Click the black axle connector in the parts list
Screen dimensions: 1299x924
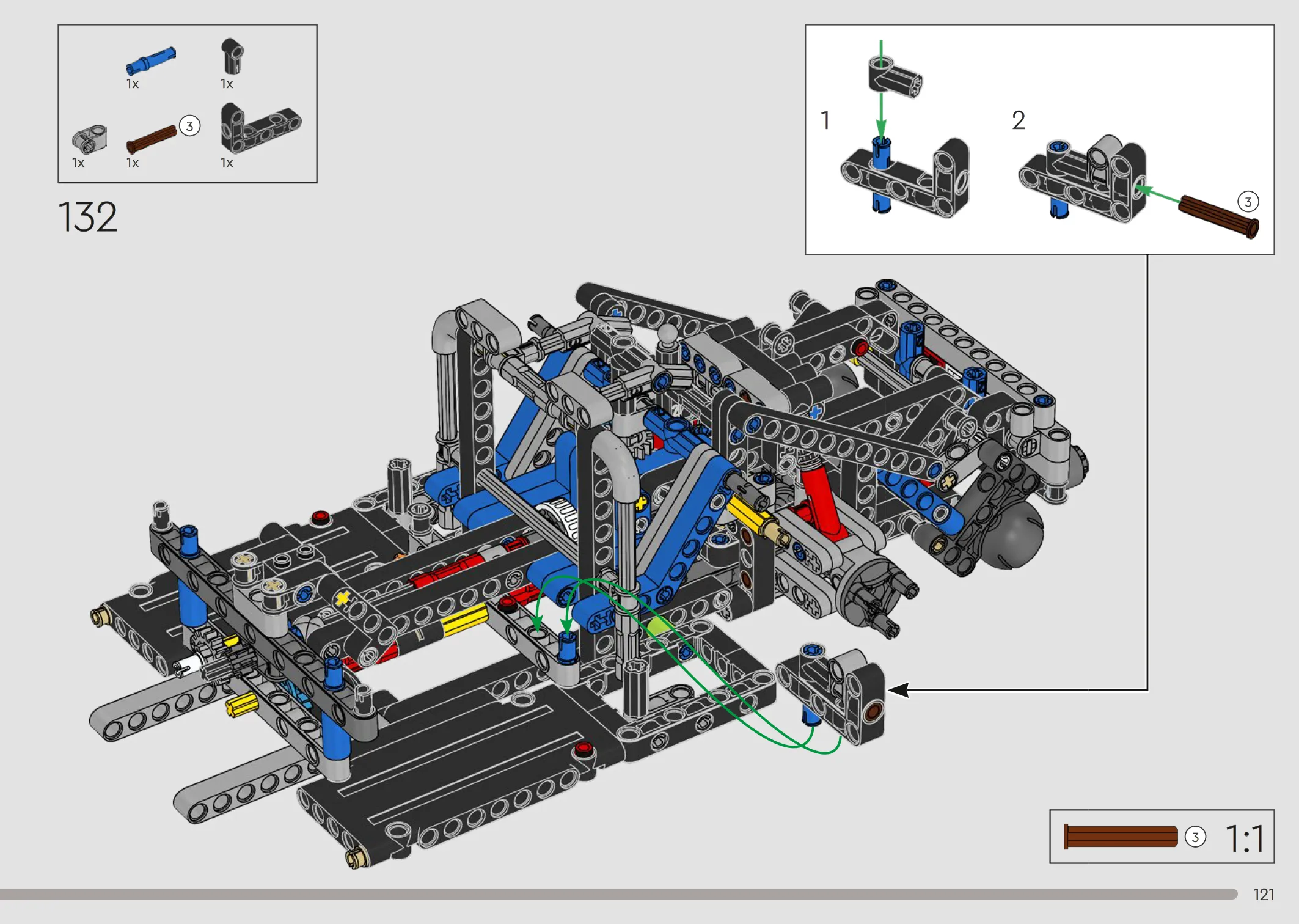(x=232, y=56)
